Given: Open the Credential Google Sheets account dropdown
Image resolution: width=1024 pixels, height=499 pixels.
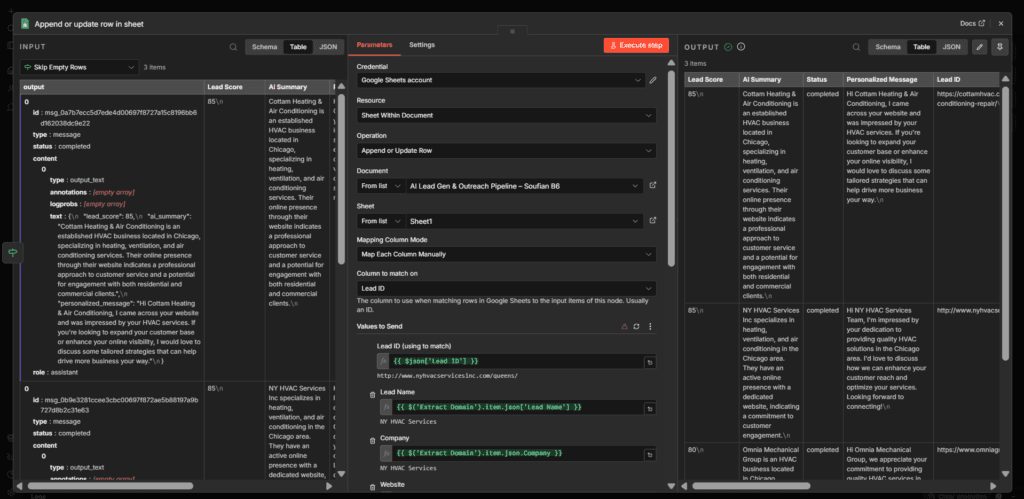Looking at the screenshot, I should [x=501, y=80].
